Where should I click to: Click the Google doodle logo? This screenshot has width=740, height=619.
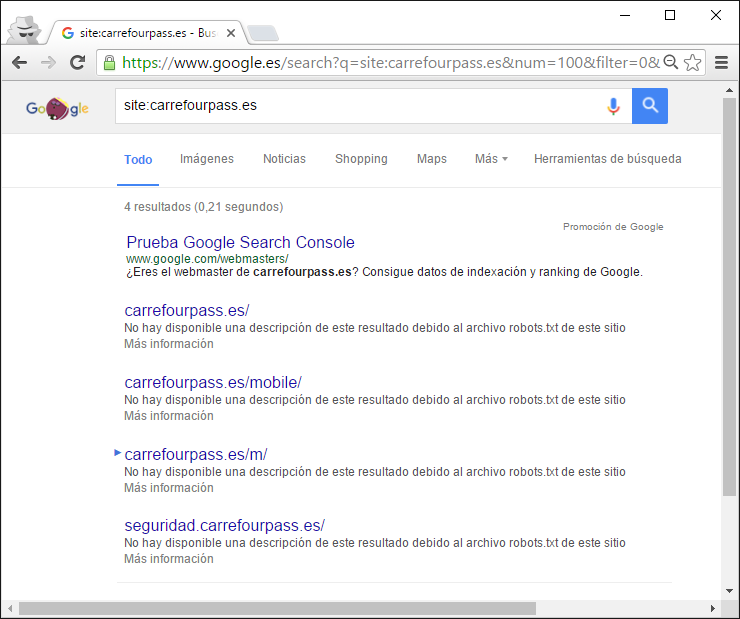57,108
